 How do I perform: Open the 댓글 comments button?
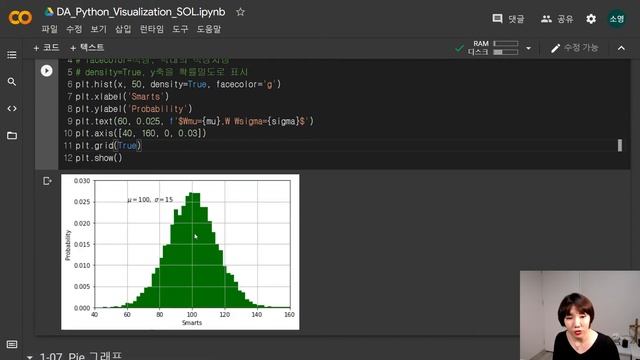(x=508, y=19)
